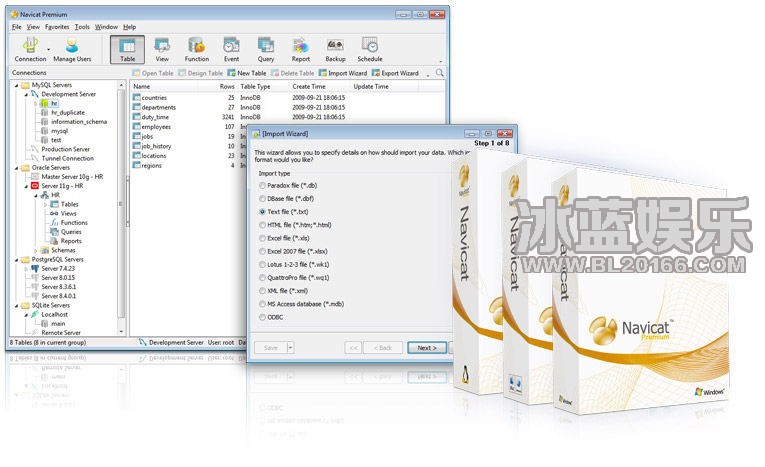Collapse the PostgreSQL Servers group
The image size is (765, 467).
tap(17, 260)
